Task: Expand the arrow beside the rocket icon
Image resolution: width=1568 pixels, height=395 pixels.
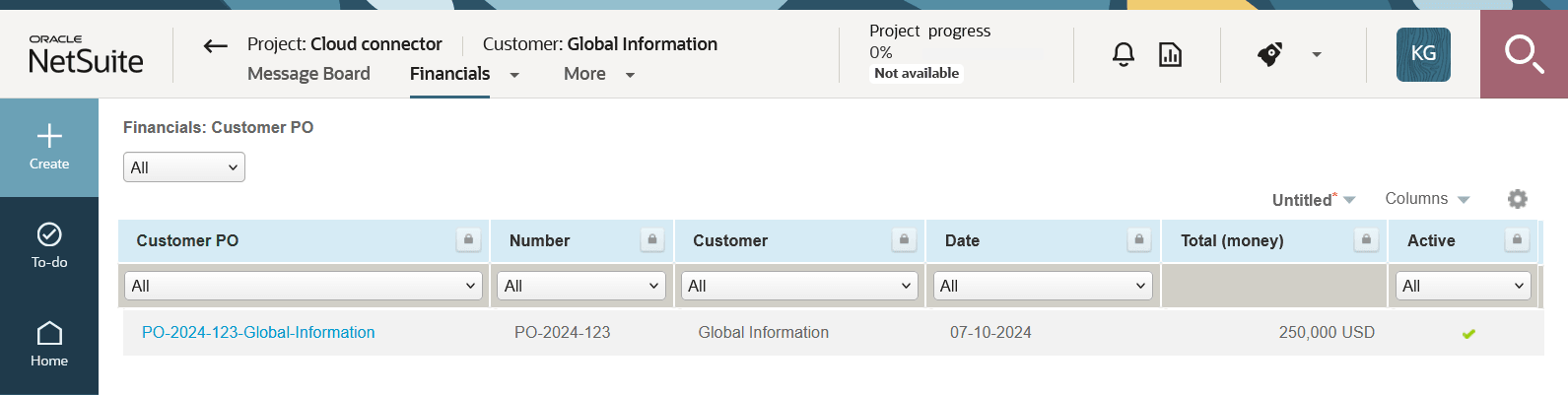Action: (x=1317, y=54)
